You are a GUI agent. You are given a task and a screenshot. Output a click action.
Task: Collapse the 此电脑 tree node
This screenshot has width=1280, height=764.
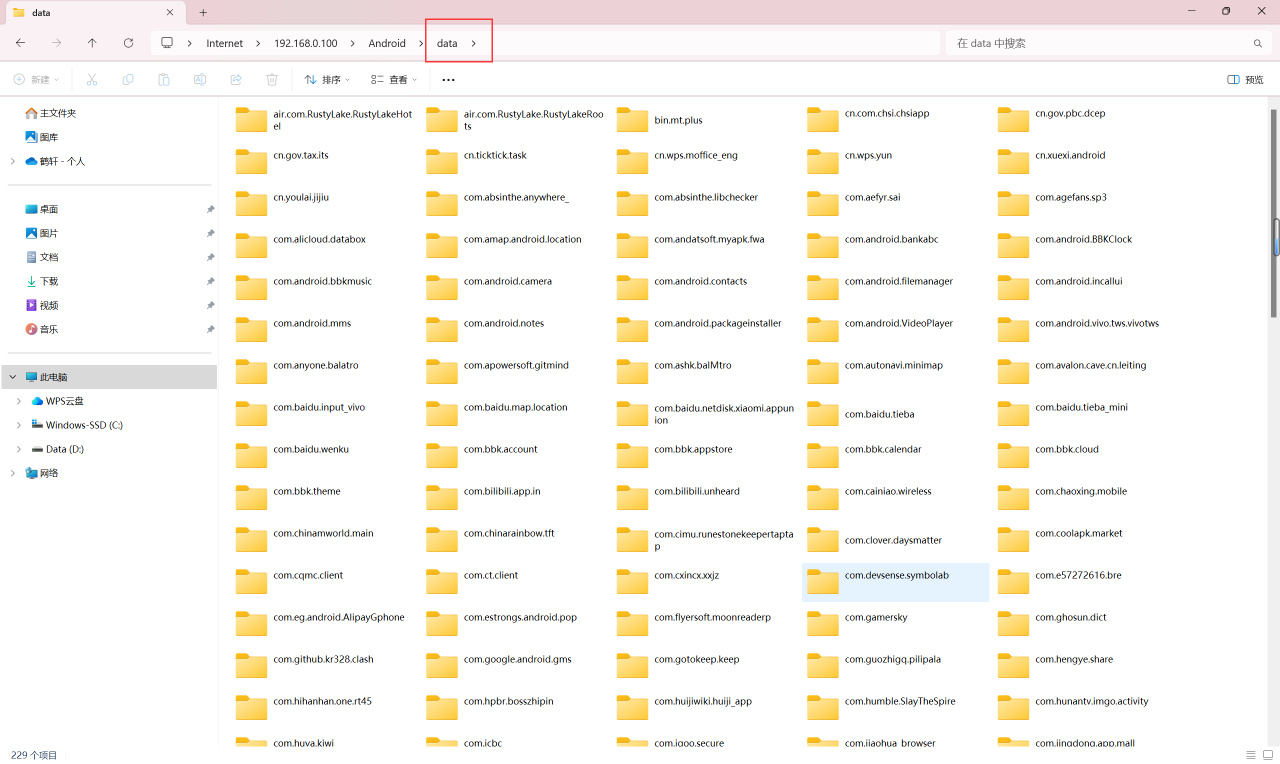(x=12, y=377)
